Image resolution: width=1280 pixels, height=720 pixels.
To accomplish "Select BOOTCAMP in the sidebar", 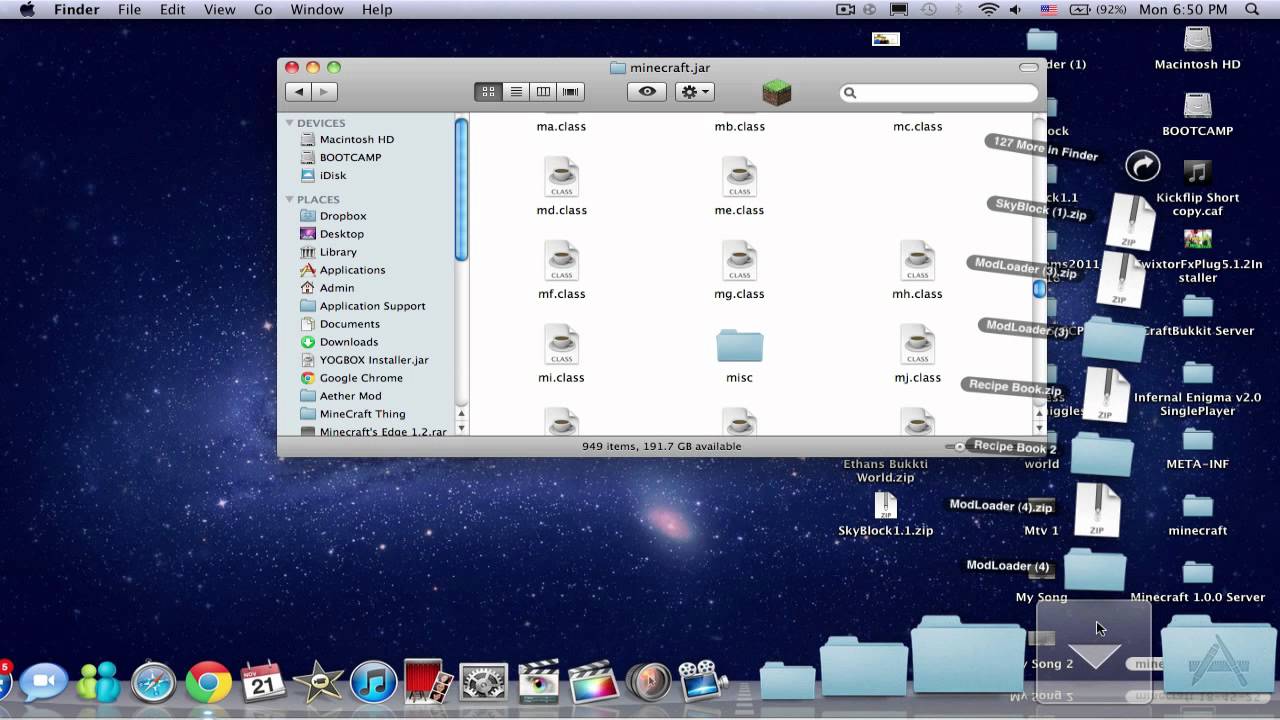I will tap(350, 157).
